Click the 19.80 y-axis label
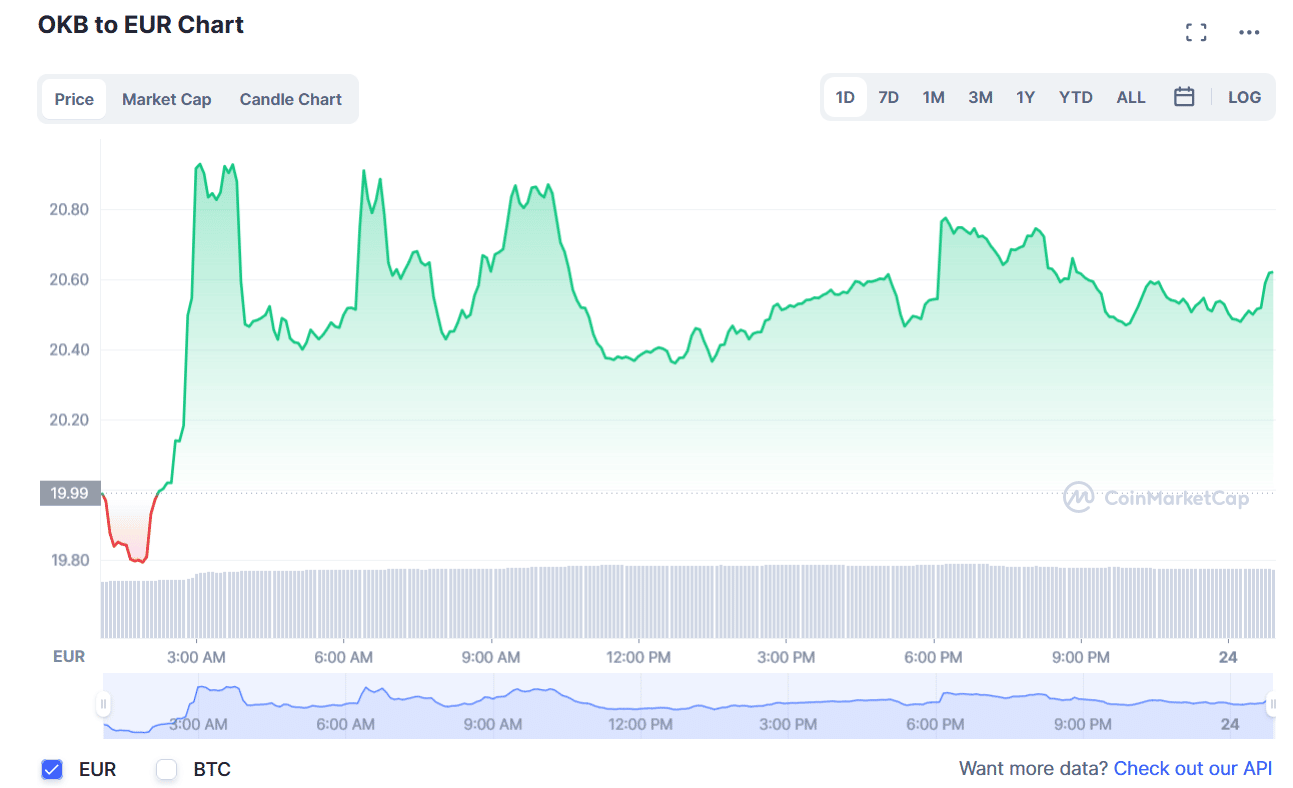This screenshot has height=788, width=1293. pos(69,560)
